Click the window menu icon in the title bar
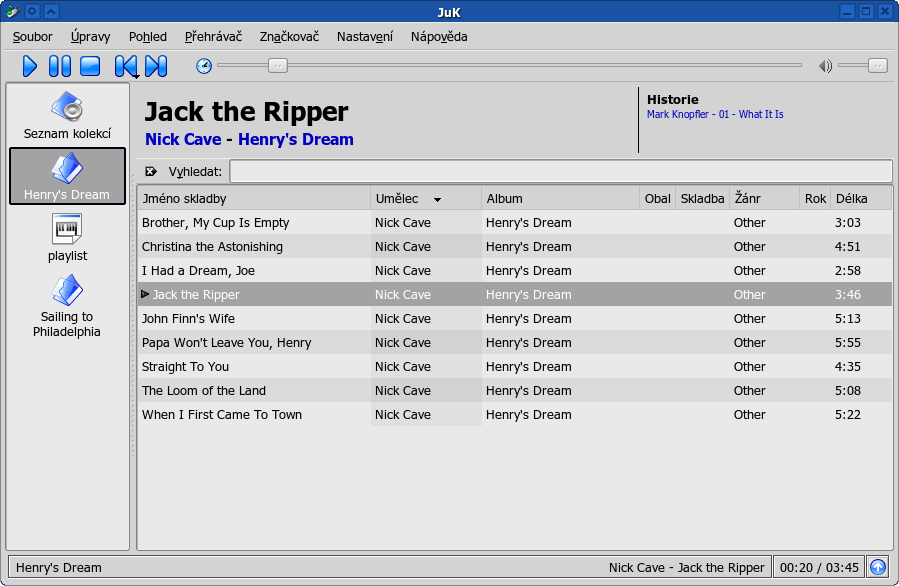 (x=13, y=11)
